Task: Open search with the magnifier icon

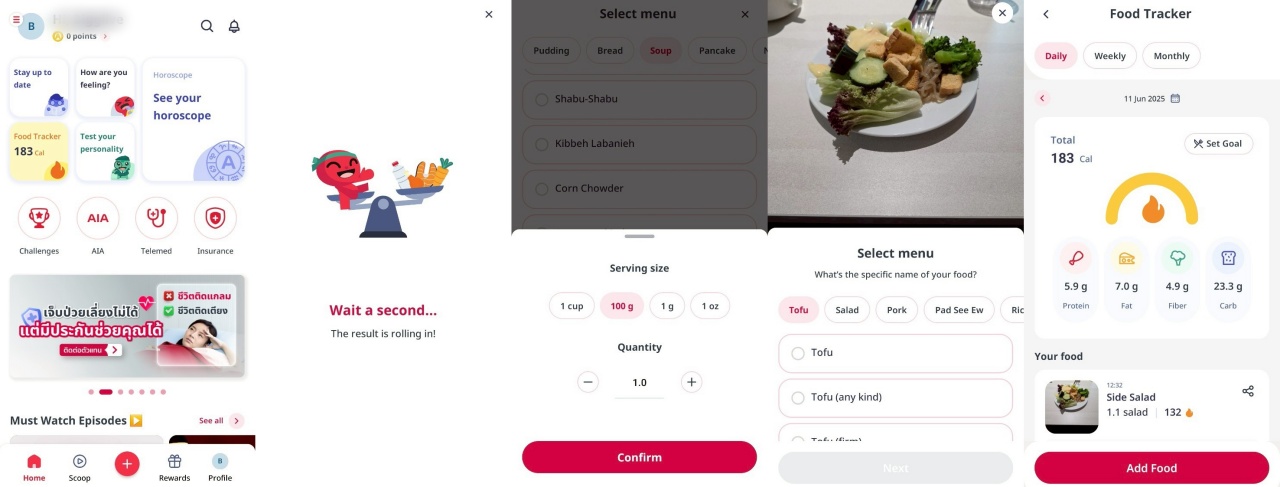Action: point(207,26)
